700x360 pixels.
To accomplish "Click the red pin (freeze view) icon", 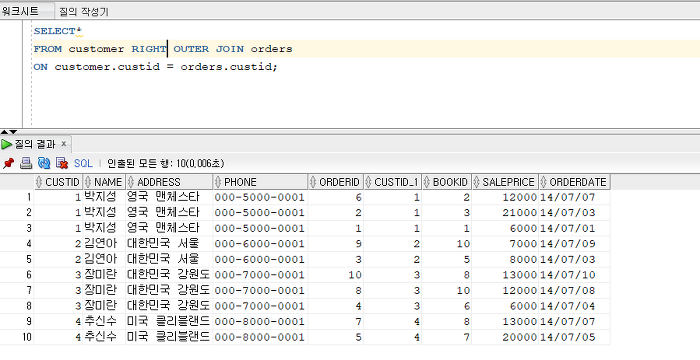I will [x=8, y=163].
